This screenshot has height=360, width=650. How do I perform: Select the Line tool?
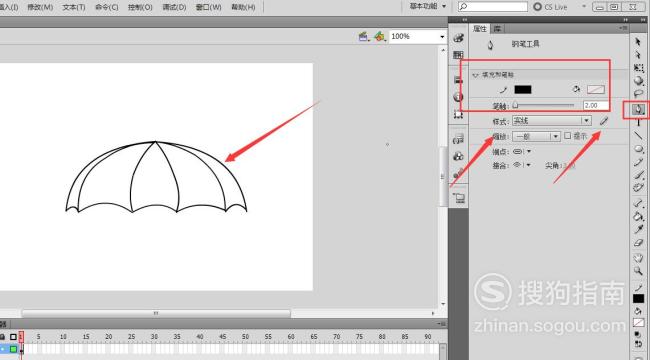tap(638, 135)
